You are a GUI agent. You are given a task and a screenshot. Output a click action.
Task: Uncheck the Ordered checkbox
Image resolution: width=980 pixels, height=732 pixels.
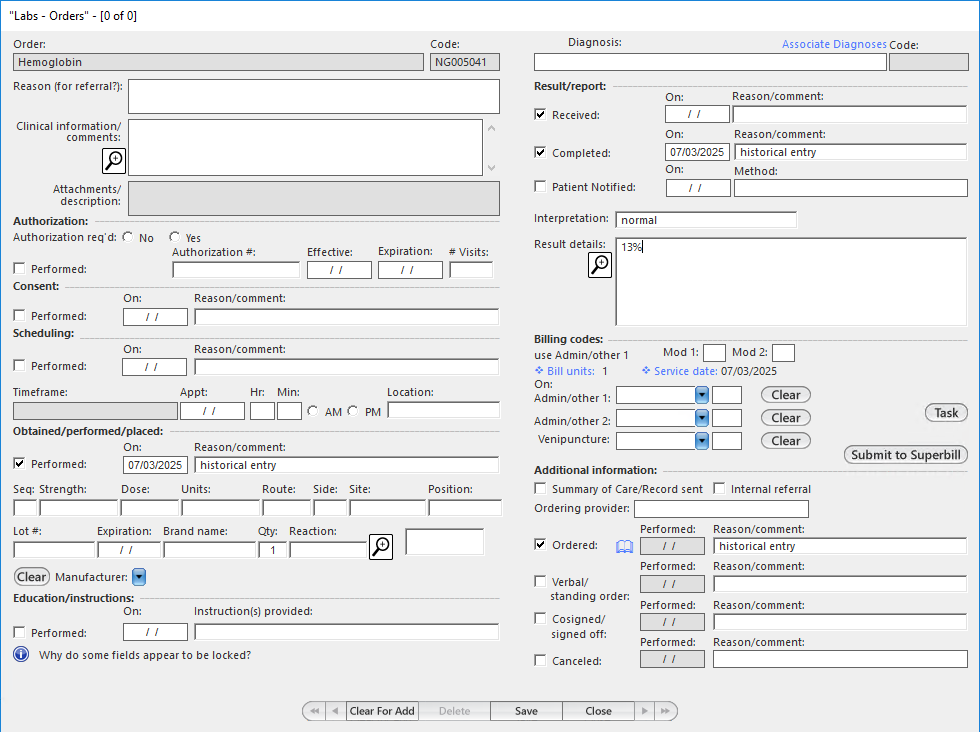(x=541, y=544)
